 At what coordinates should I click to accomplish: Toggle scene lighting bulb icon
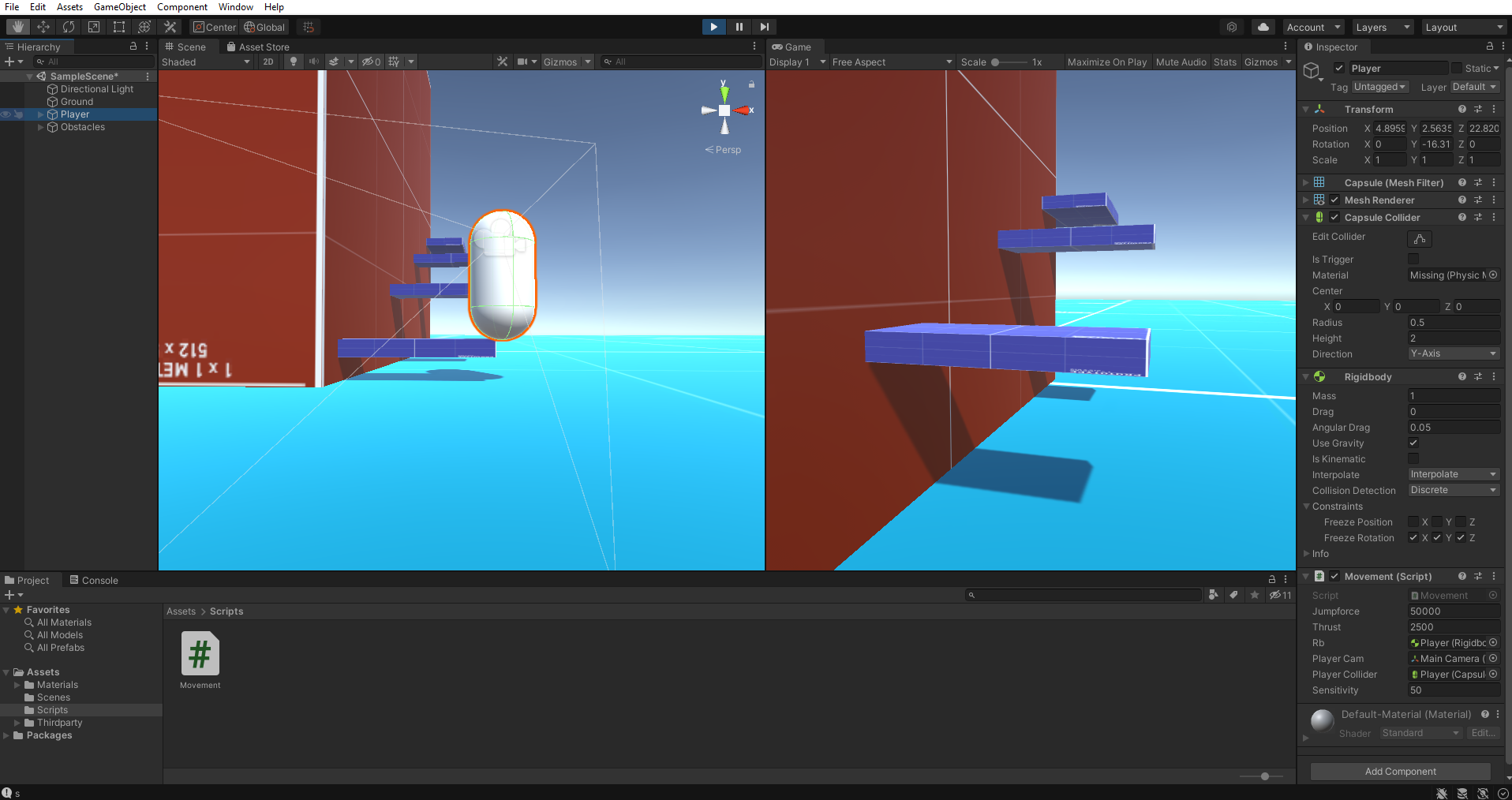294,62
